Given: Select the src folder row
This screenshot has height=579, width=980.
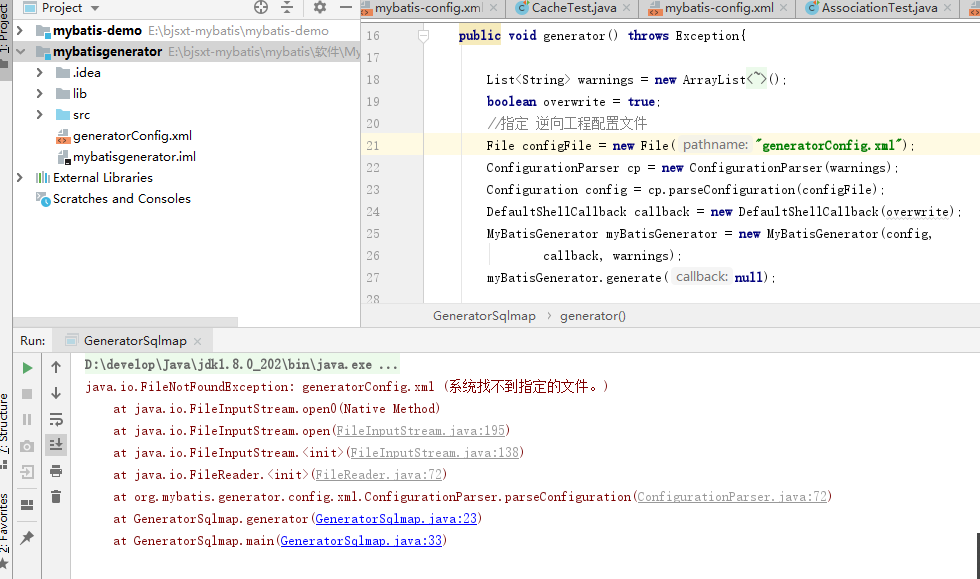Looking at the screenshot, I should (187, 114).
